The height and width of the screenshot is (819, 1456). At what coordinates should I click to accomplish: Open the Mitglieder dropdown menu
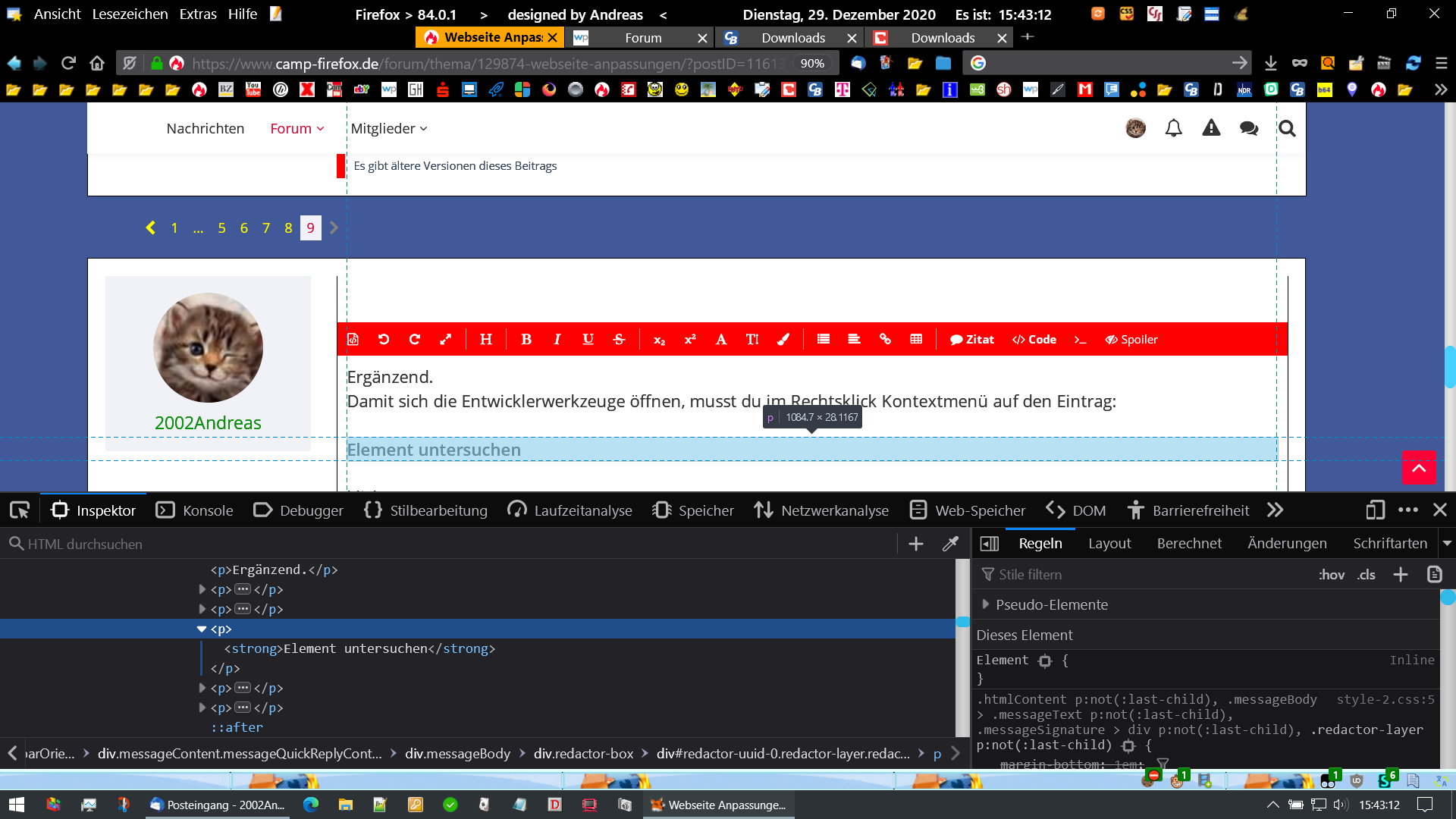[x=389, y=128]
